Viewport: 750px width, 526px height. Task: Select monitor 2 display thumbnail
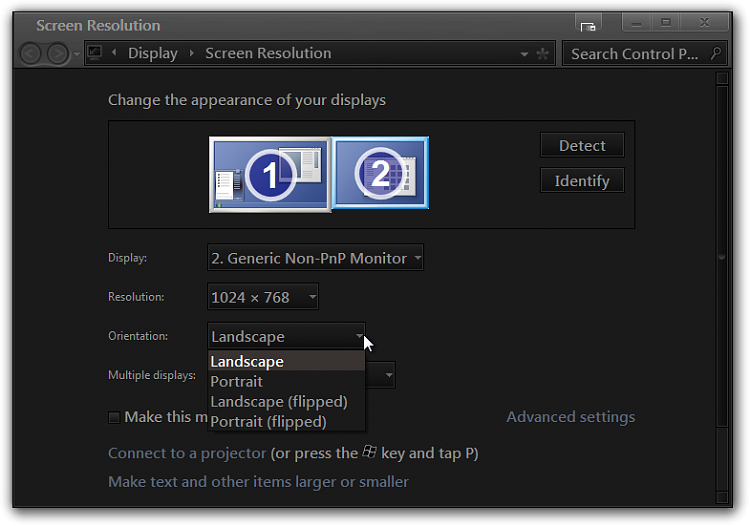380,173
